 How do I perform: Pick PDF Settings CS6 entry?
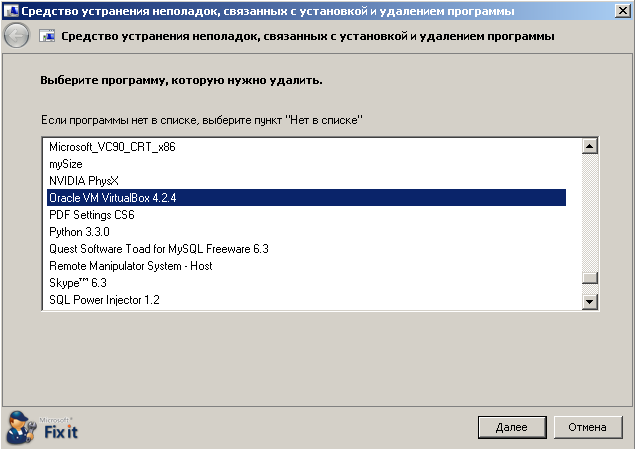(91, 215)
